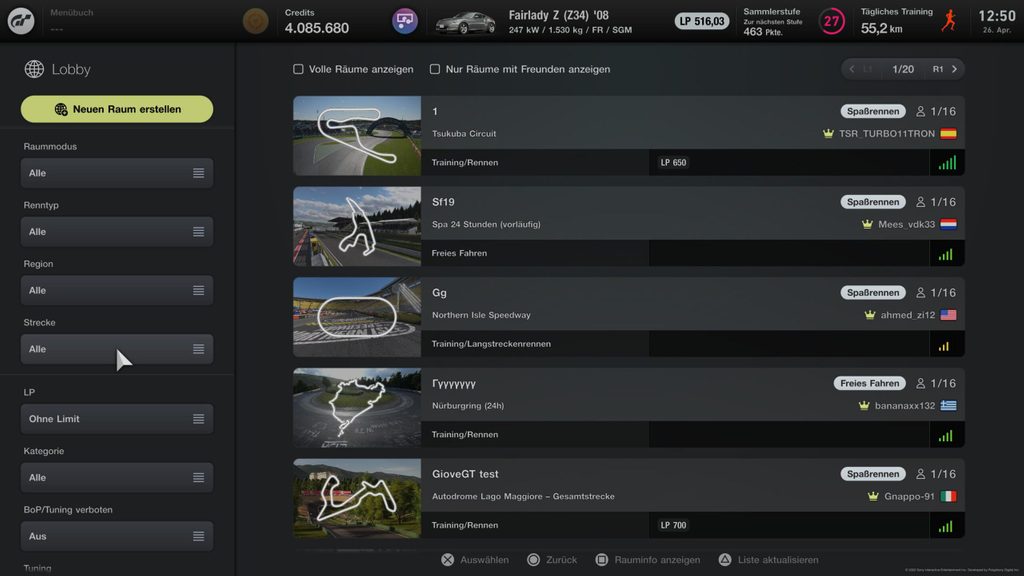Click crown icon next to ahmed_zi12

[x=870, y=315]
